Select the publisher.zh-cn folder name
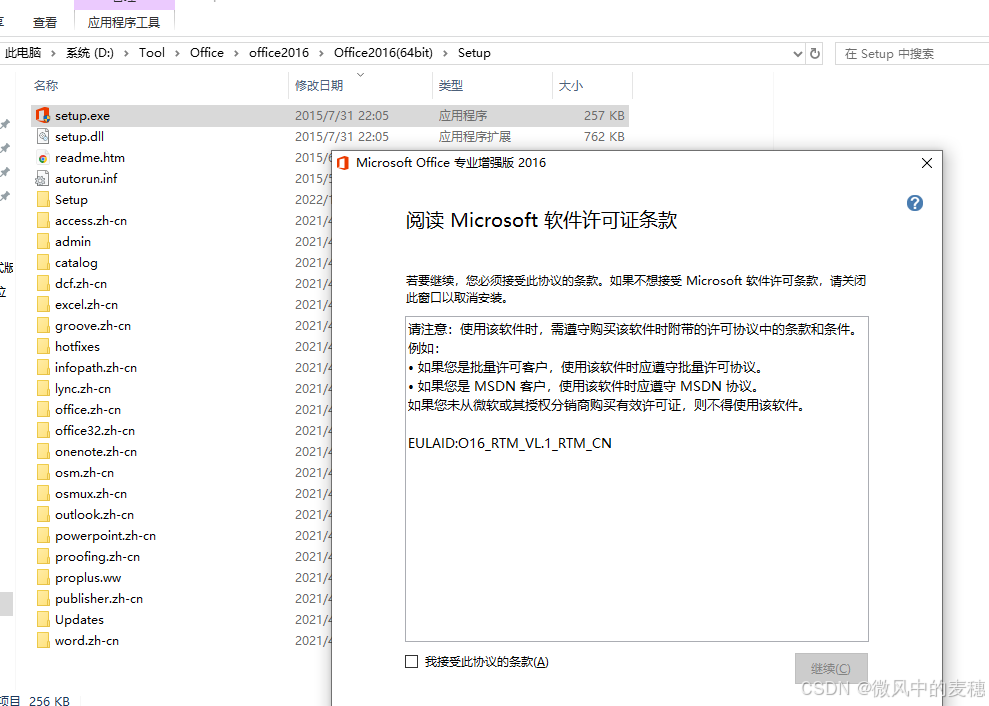Image resolution: width=989 pixels, height=706 pixels. coord(99,599)
